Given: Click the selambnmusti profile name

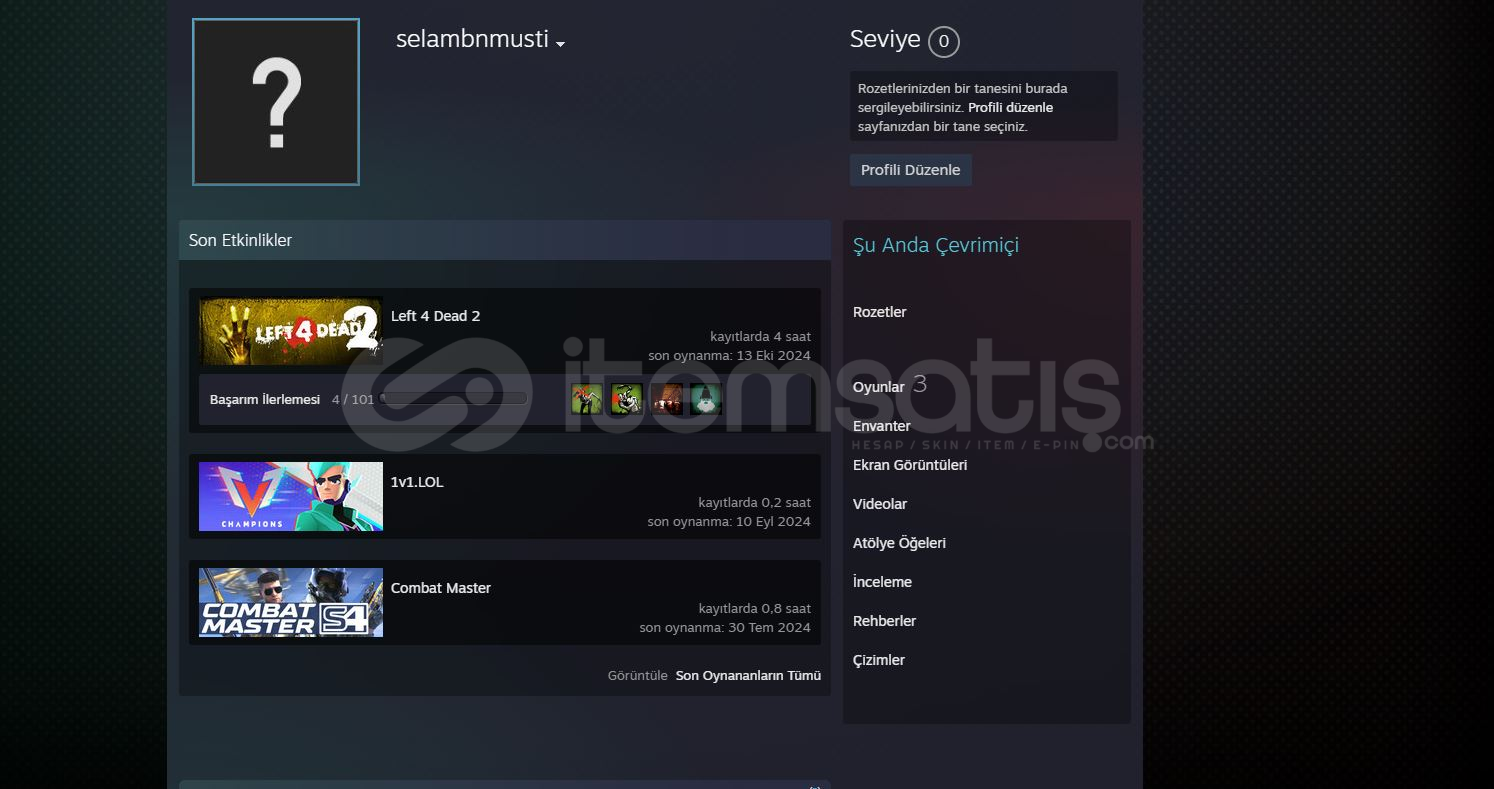Looking at the screenshot, I should [472, 39].
